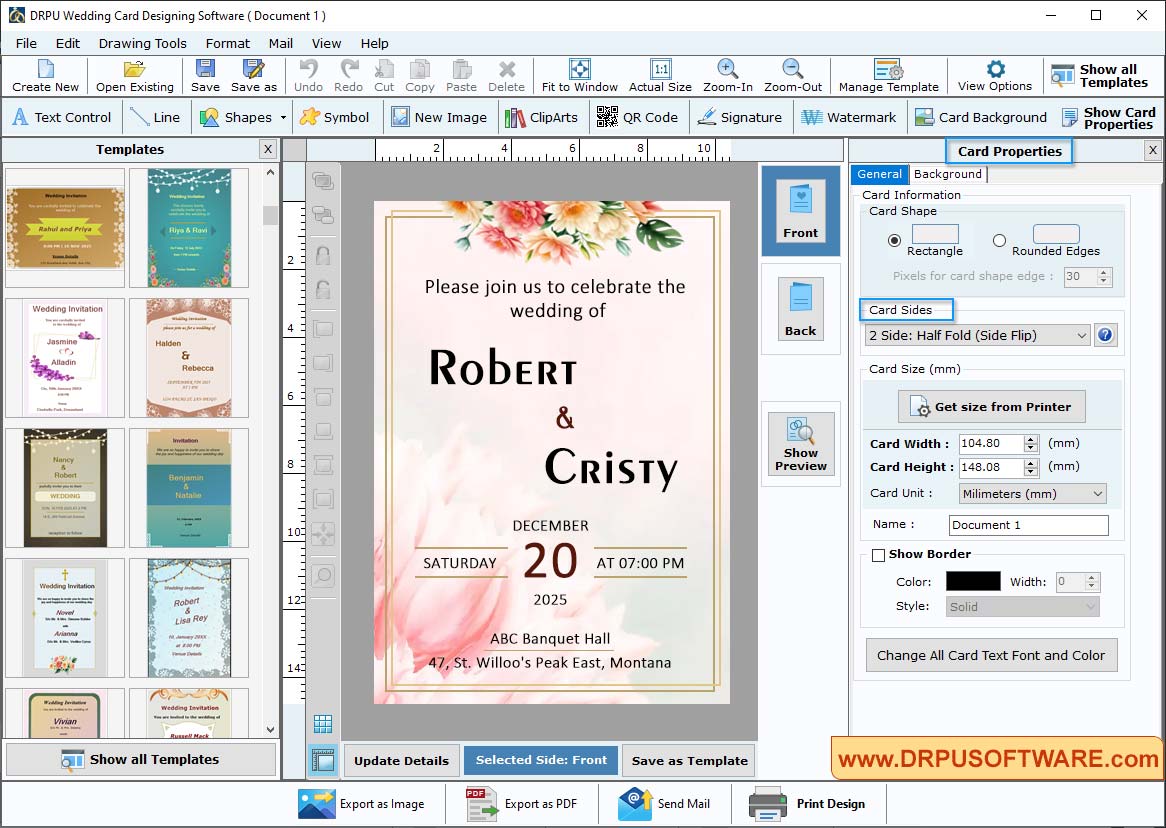The width and height of the screenshot is (1166, 828).
Task: Open the QR Code tool
Action: coord(637,116)
